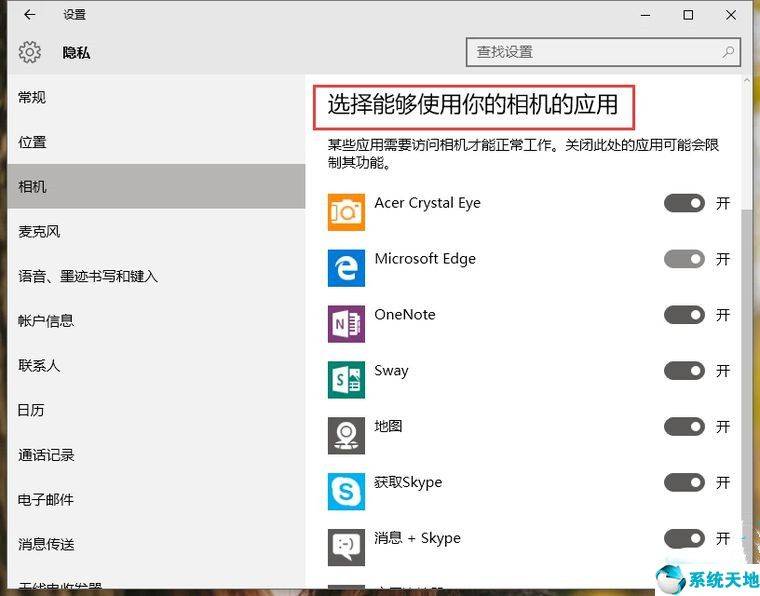Screen dimensions: 760x596
Task: Click the 消息 + Skype messaging icon
Action: click(x=346, y=548)
